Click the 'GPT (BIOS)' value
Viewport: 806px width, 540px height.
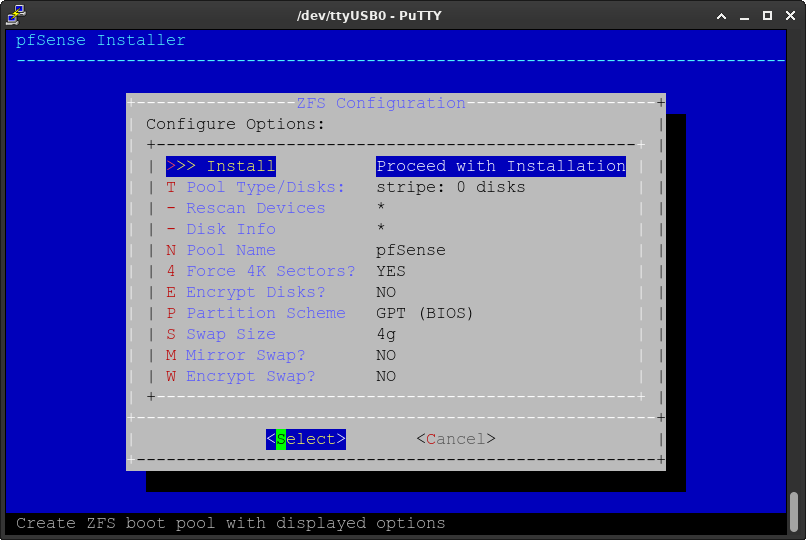click(x=425, y=314)
